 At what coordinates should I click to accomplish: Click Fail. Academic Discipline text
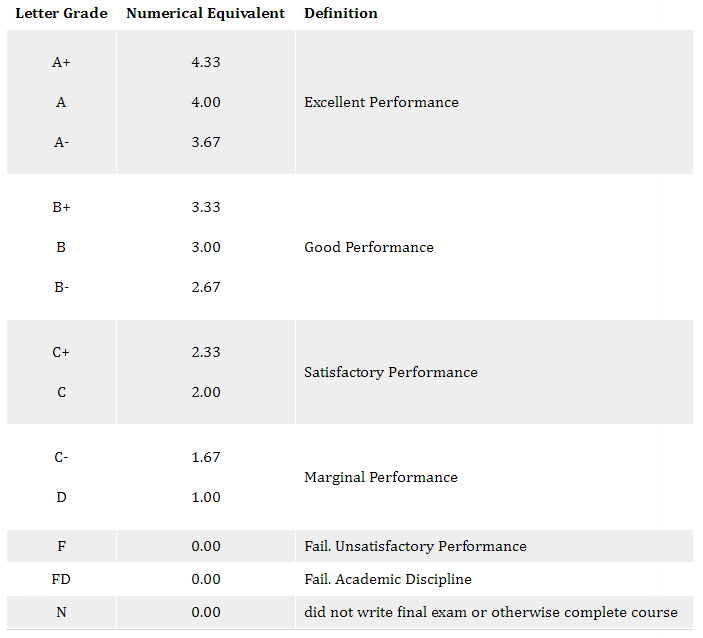[388, 579]
